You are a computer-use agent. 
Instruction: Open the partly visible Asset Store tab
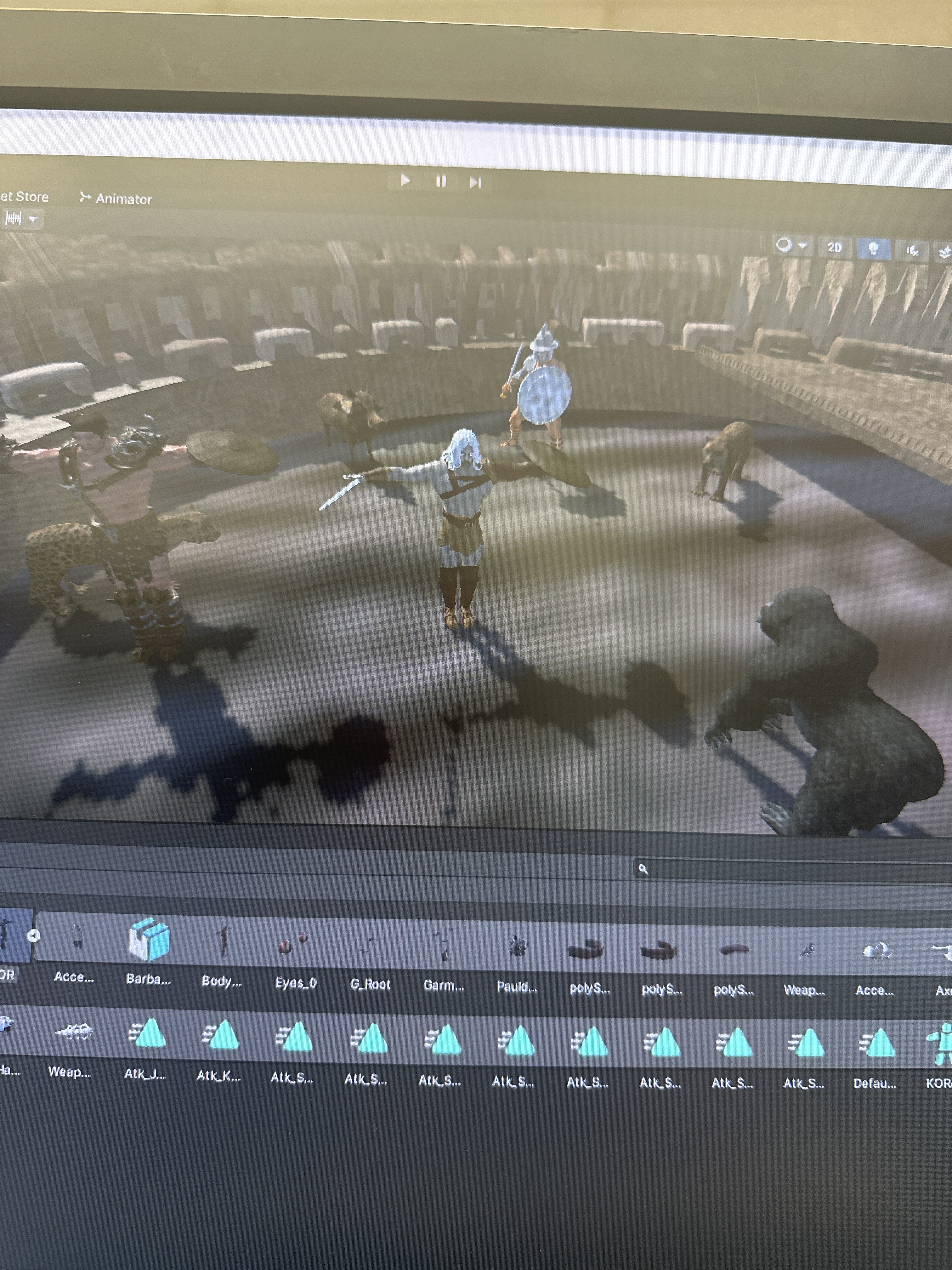pyautogui.click(x=24, y=196)
